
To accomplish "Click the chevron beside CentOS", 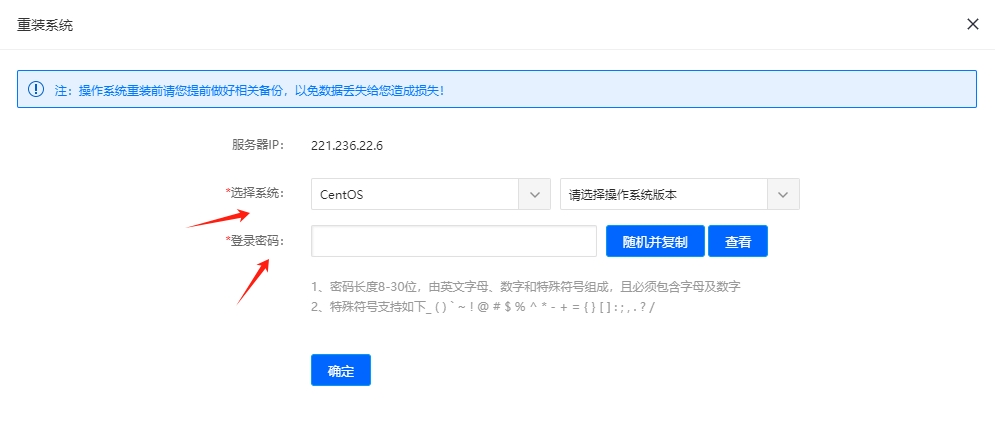I will (x=535, y=194).
